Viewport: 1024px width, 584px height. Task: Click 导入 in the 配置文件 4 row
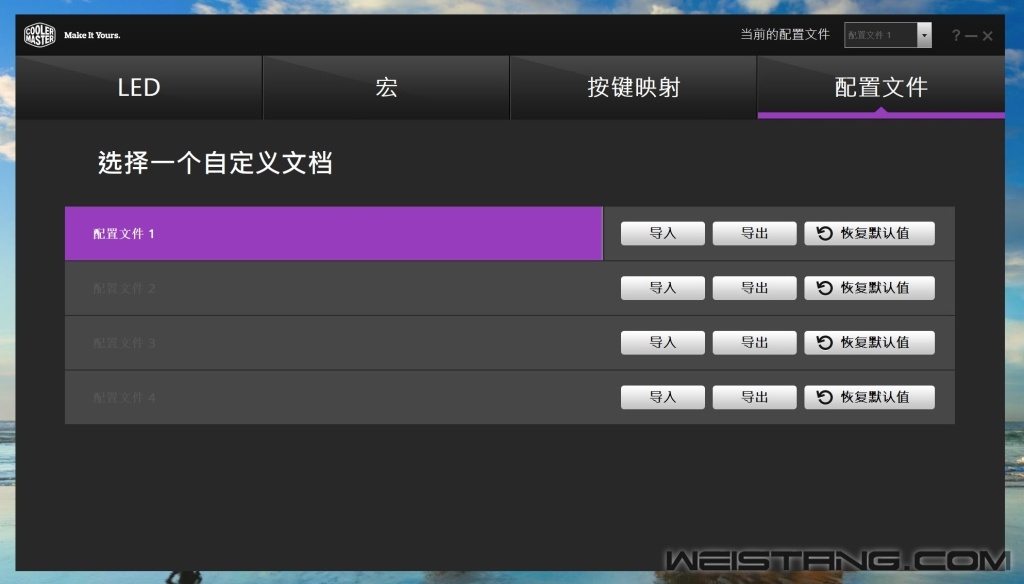[x=662, y=398]
